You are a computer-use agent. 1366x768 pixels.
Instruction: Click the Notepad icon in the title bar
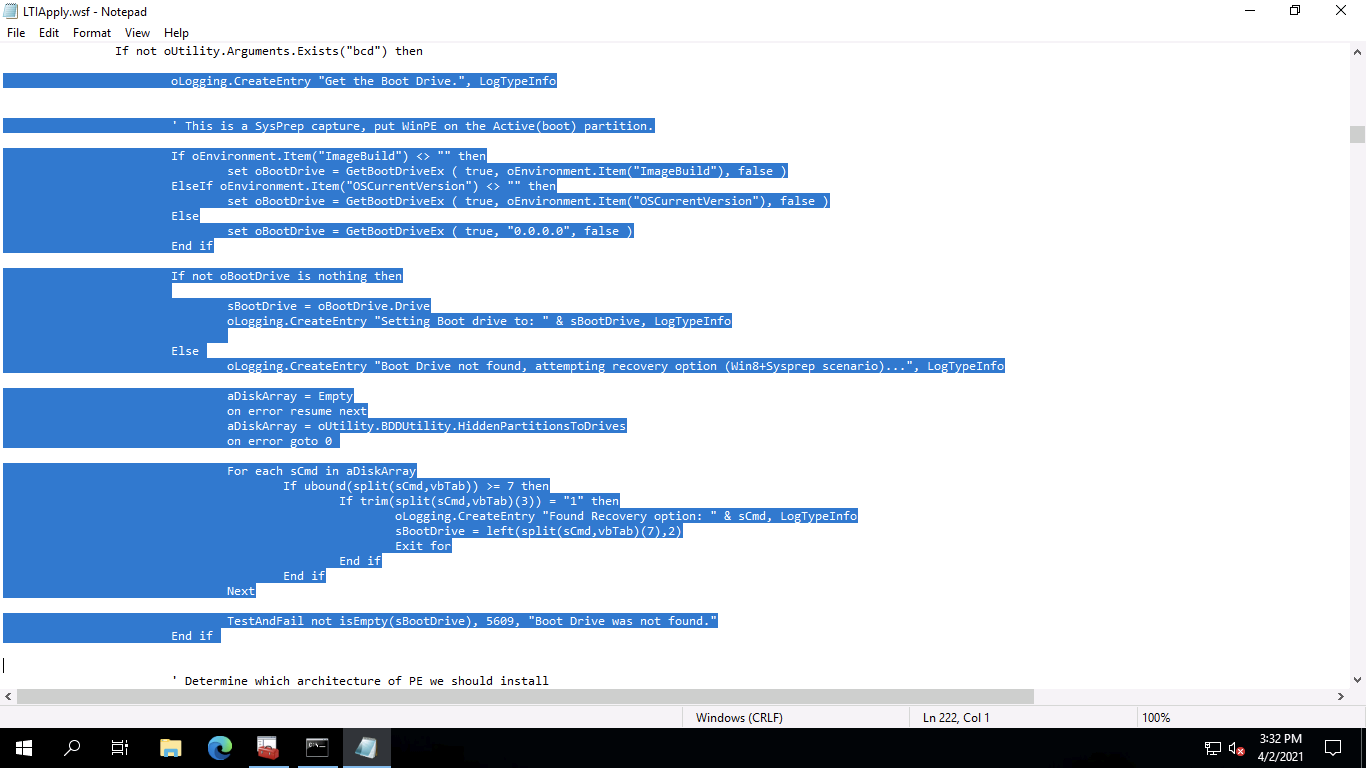click(x=11, y=11)
